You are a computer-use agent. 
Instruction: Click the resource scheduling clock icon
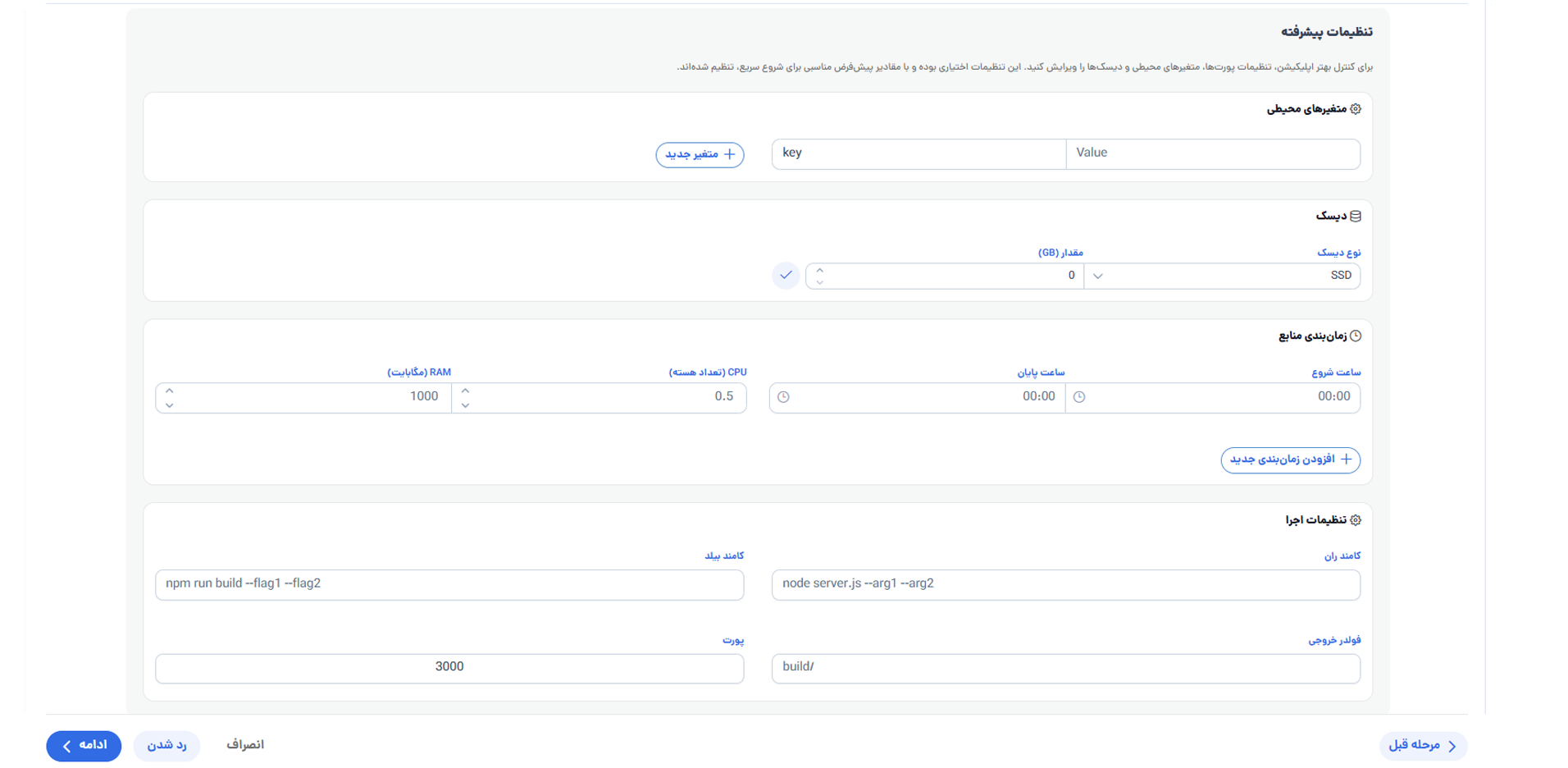point(1356,336)
